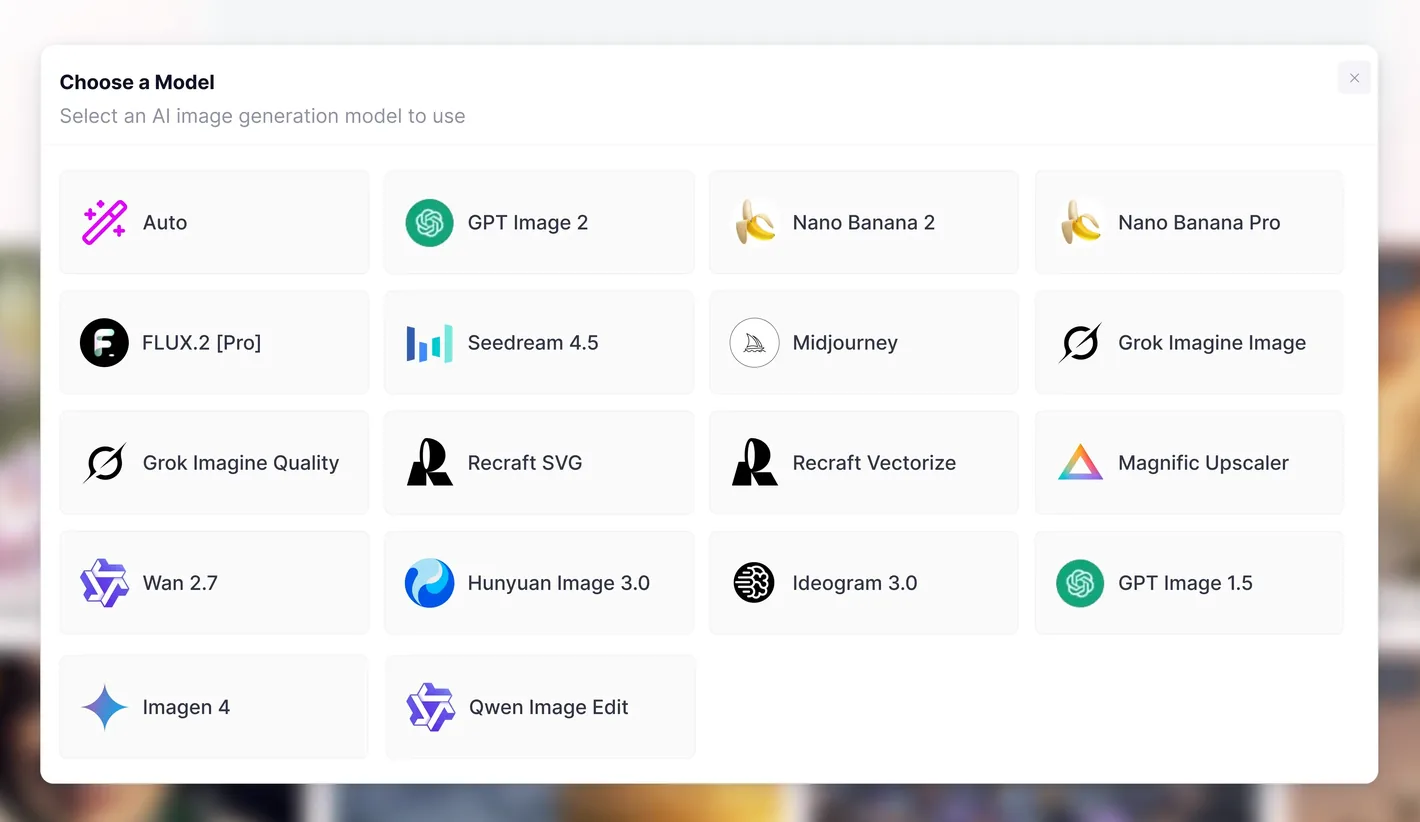Screen dimensions: 1420x822
Task: Select the Auto model label
Action: (165, 223)
